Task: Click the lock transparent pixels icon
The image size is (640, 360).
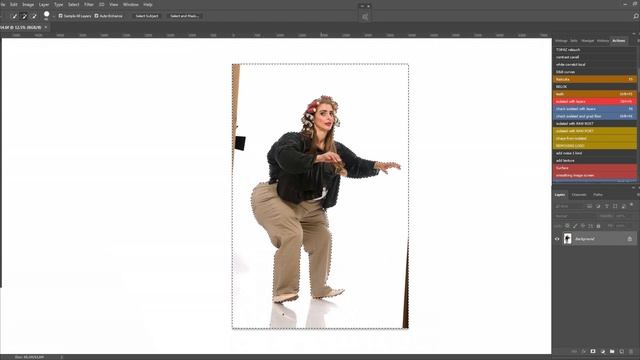Action: coord(567,226)
